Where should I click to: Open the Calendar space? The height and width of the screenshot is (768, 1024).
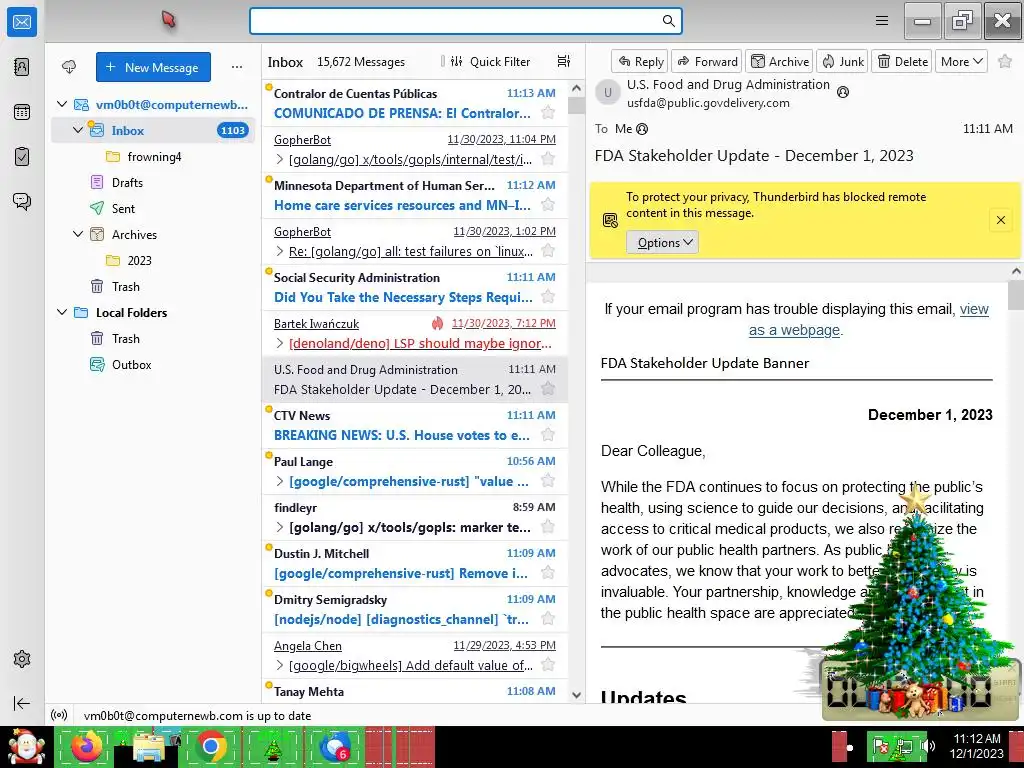point(22,112)
